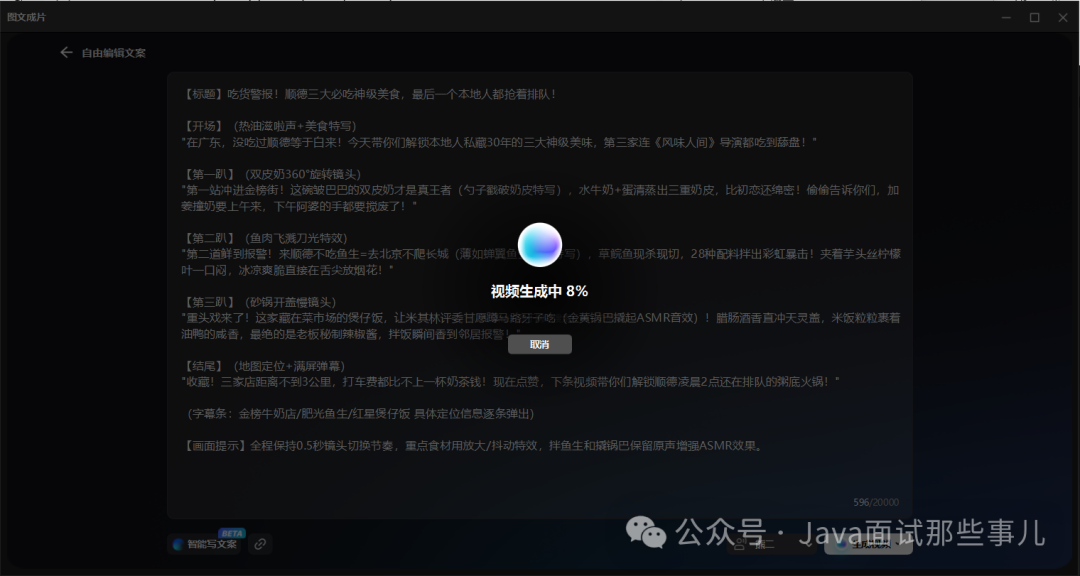
Task: Click the 【第一趴】 (双皮奶360°旋转镜头) line
Action: 271,174
